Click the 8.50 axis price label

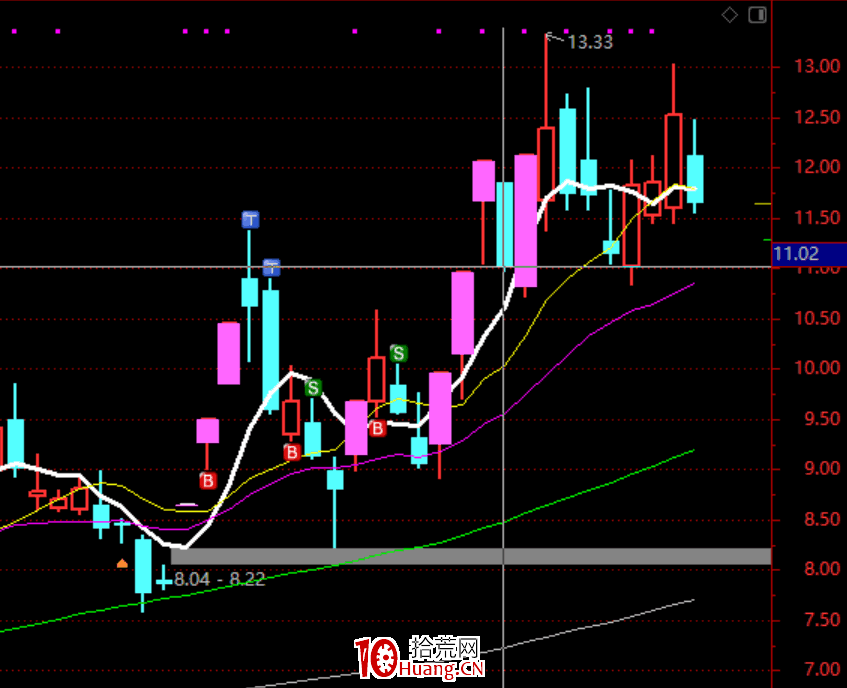822,520
